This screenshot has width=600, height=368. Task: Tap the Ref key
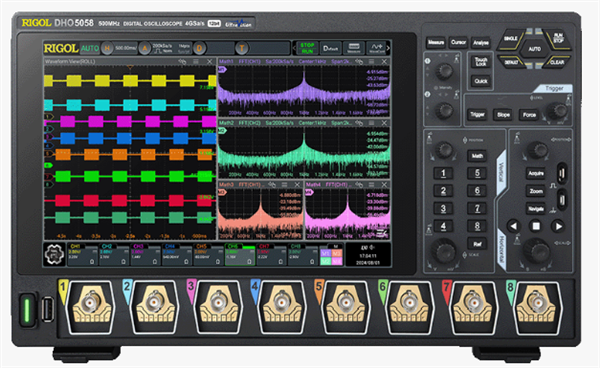(x=477, y=244)
